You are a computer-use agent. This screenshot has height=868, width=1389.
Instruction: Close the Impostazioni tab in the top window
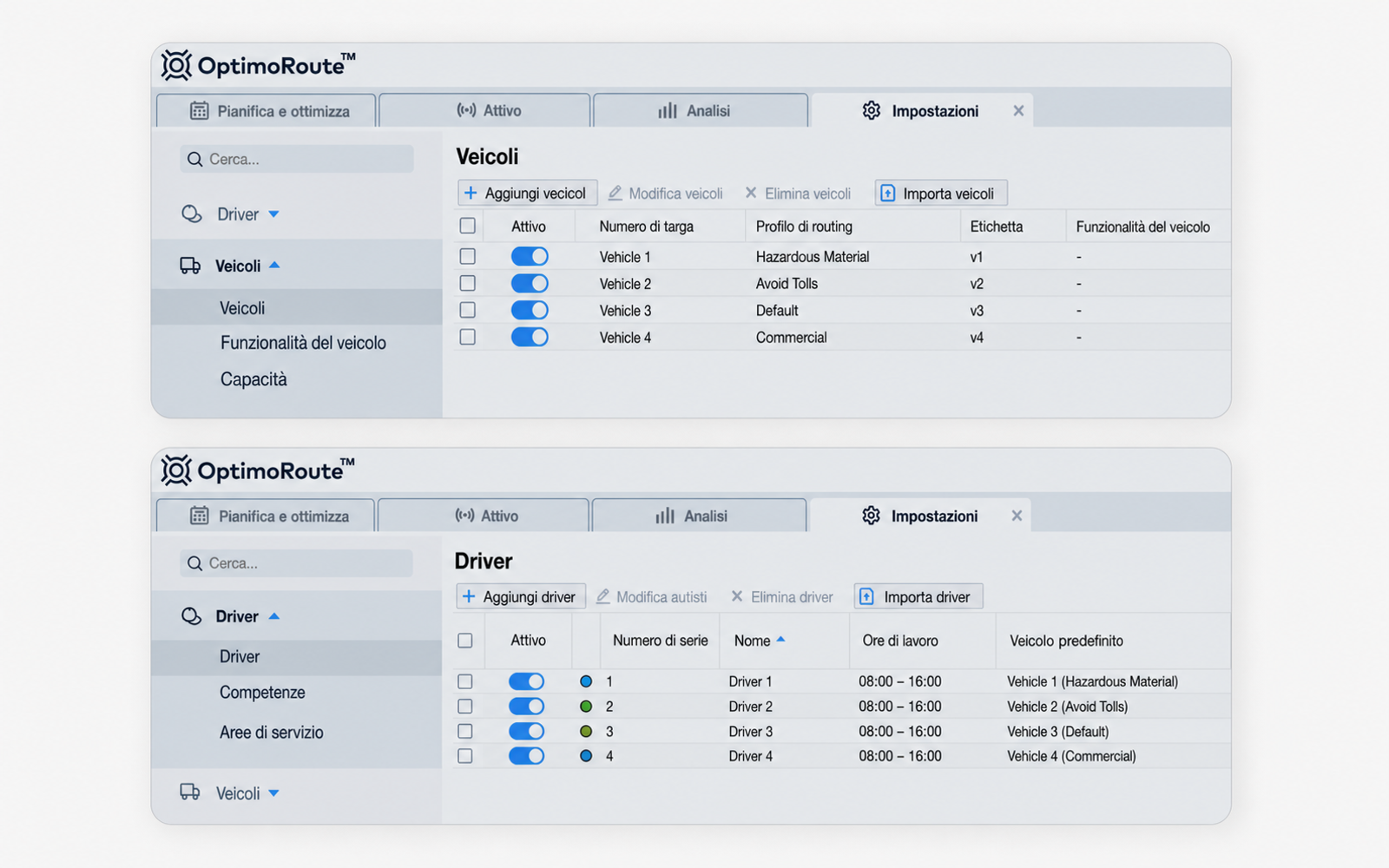(1018, 110)
